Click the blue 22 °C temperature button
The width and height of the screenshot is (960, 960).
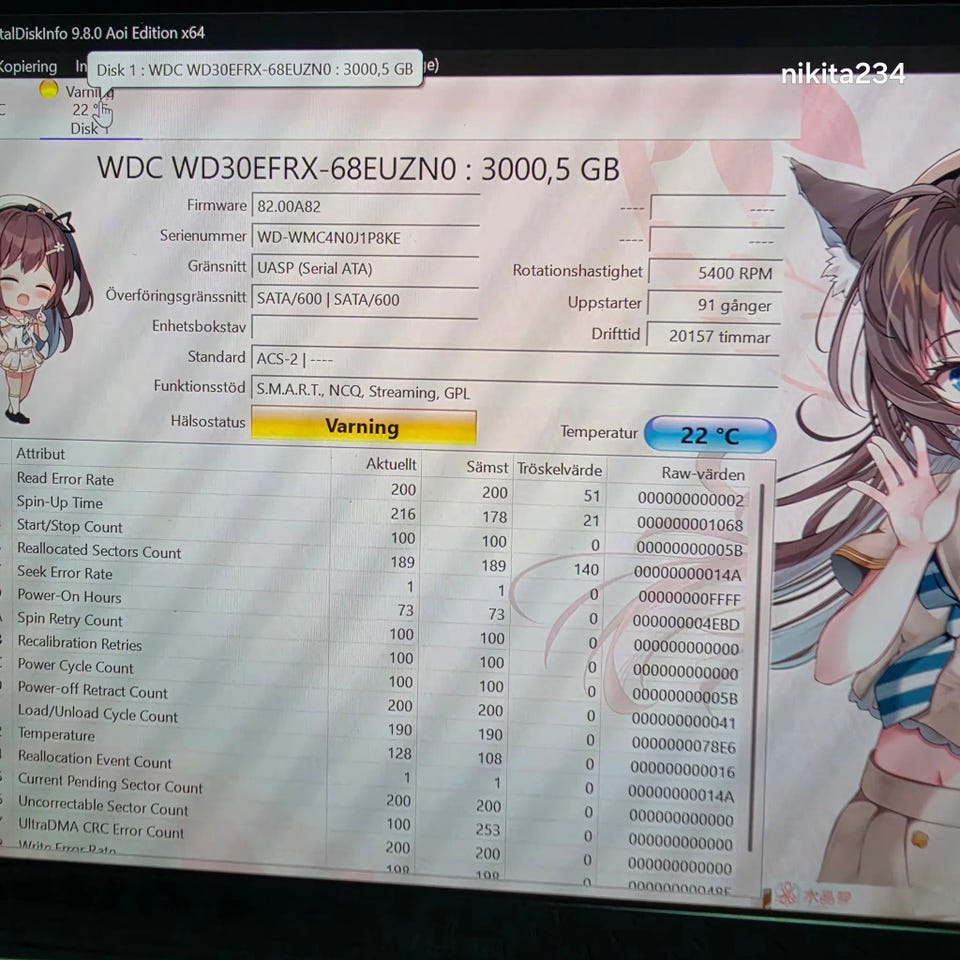point(710,435)
